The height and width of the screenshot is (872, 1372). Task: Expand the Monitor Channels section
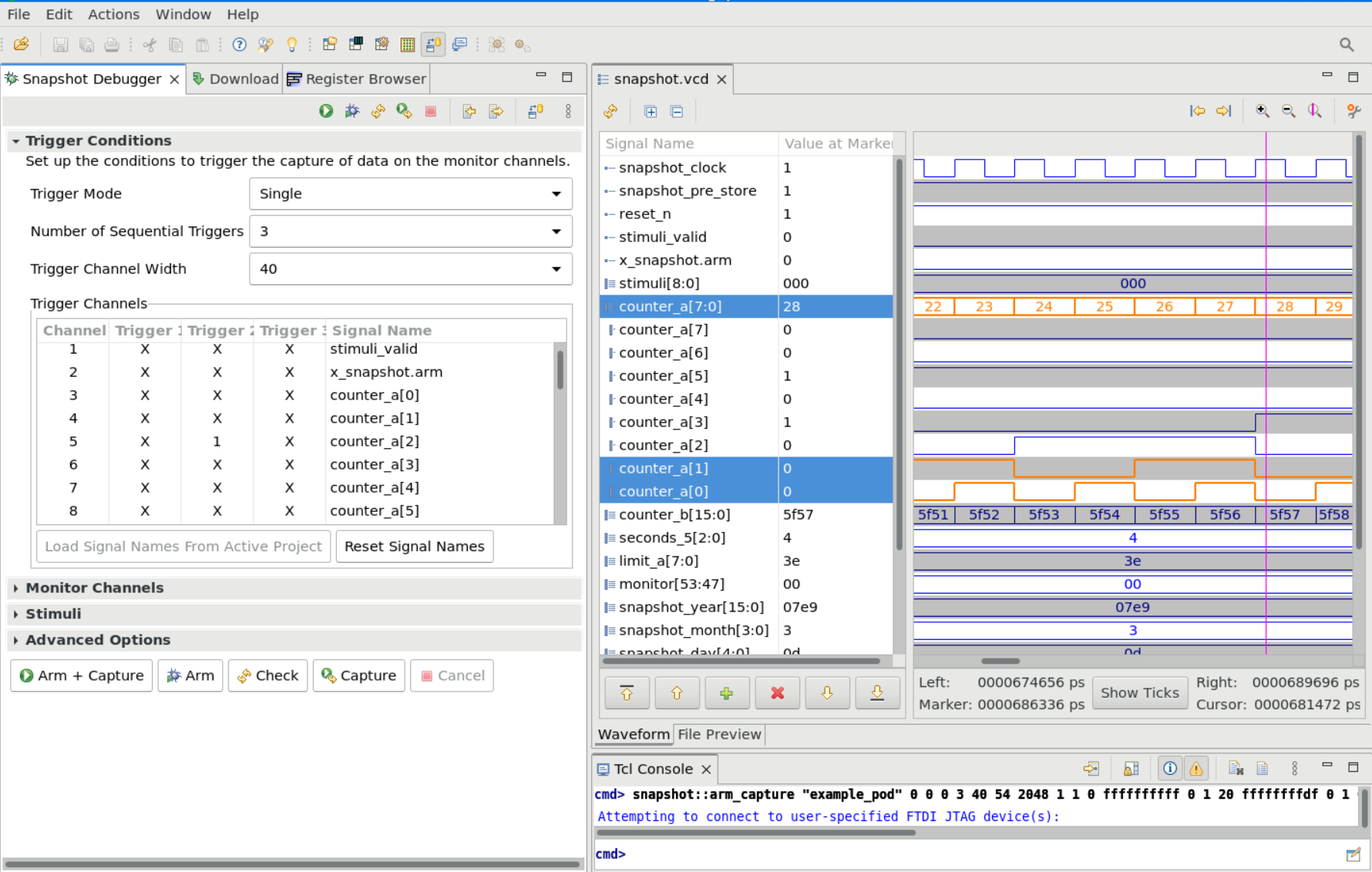pos(15,588)
